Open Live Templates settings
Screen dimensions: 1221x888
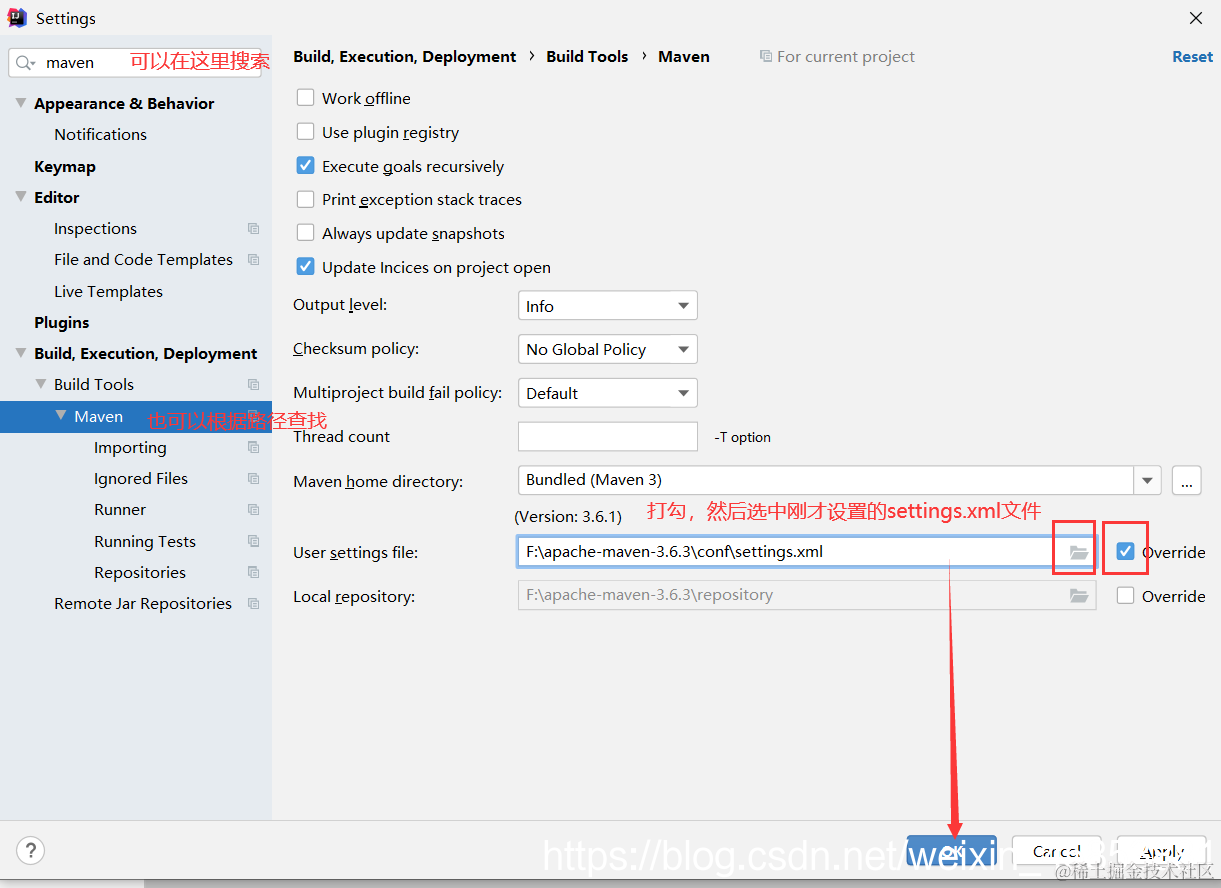point(108,291)
